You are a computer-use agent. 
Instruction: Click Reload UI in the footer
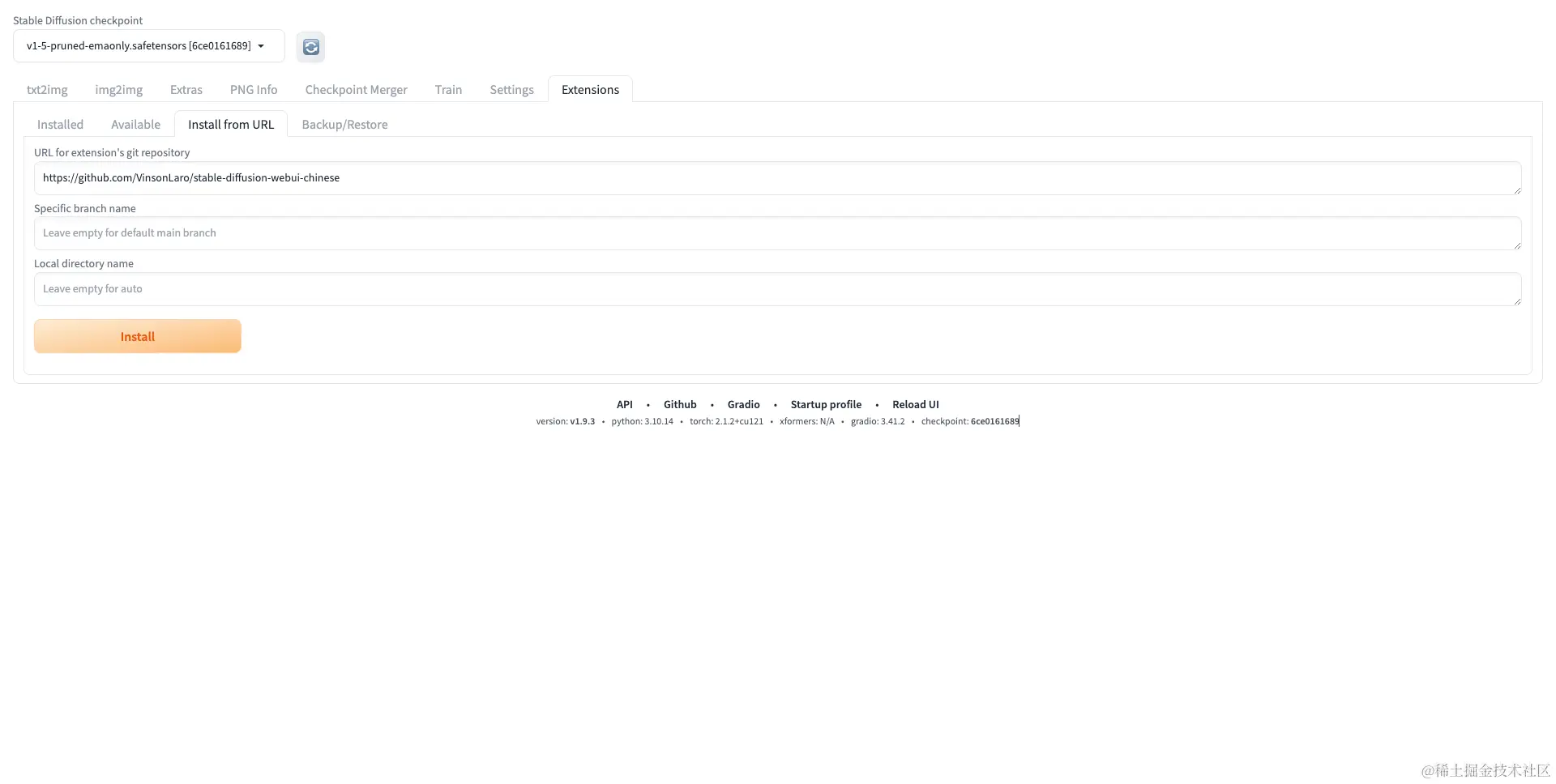(916, 404)
